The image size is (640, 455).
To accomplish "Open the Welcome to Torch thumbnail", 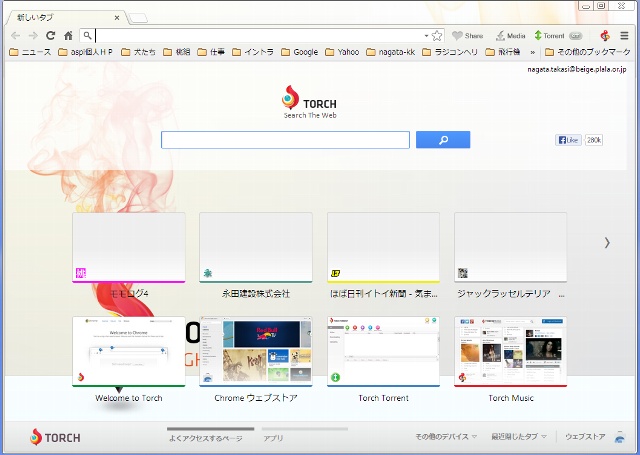I will [x=129, y=352].
